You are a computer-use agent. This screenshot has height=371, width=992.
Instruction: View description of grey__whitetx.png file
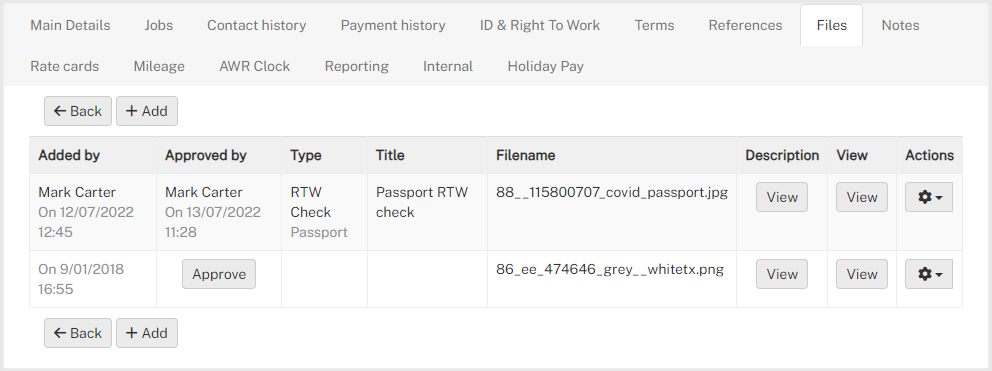(x=782, y=274)
